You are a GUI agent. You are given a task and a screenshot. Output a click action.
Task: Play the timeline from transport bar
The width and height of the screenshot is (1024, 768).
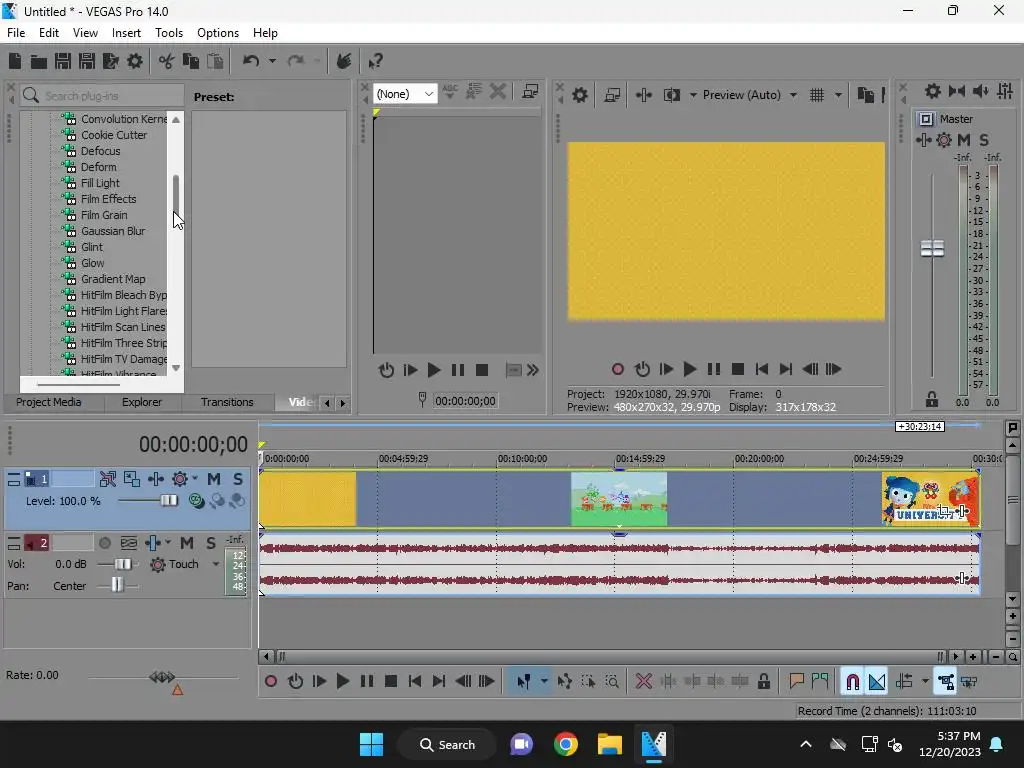click(x=342, y=682)
